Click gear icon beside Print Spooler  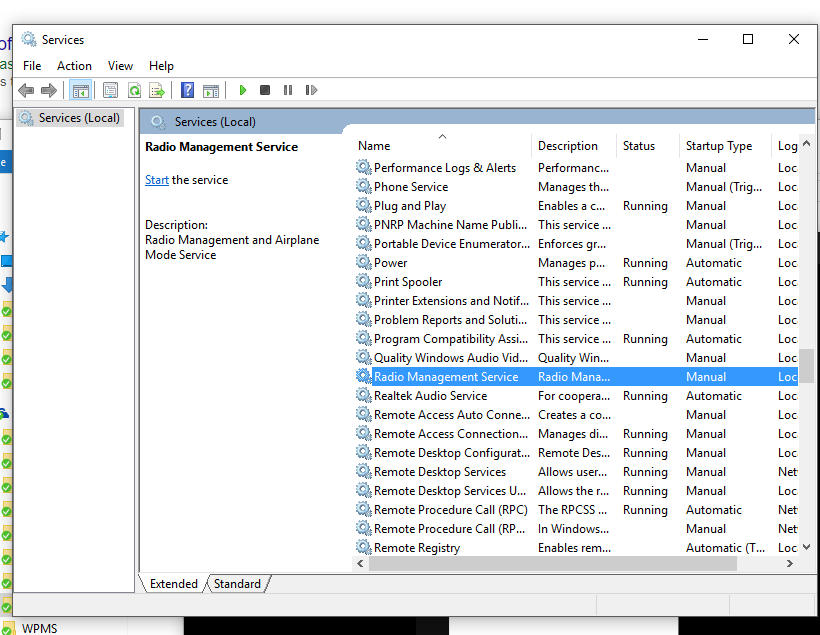[x=363, y=281]
